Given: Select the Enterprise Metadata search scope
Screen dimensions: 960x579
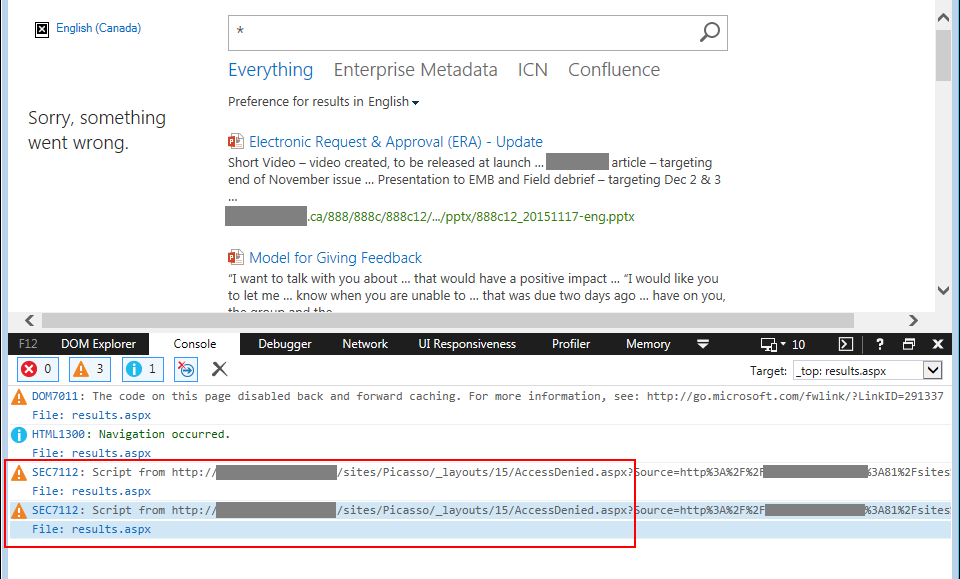Looking at the screenshot, I should [415, 70].
